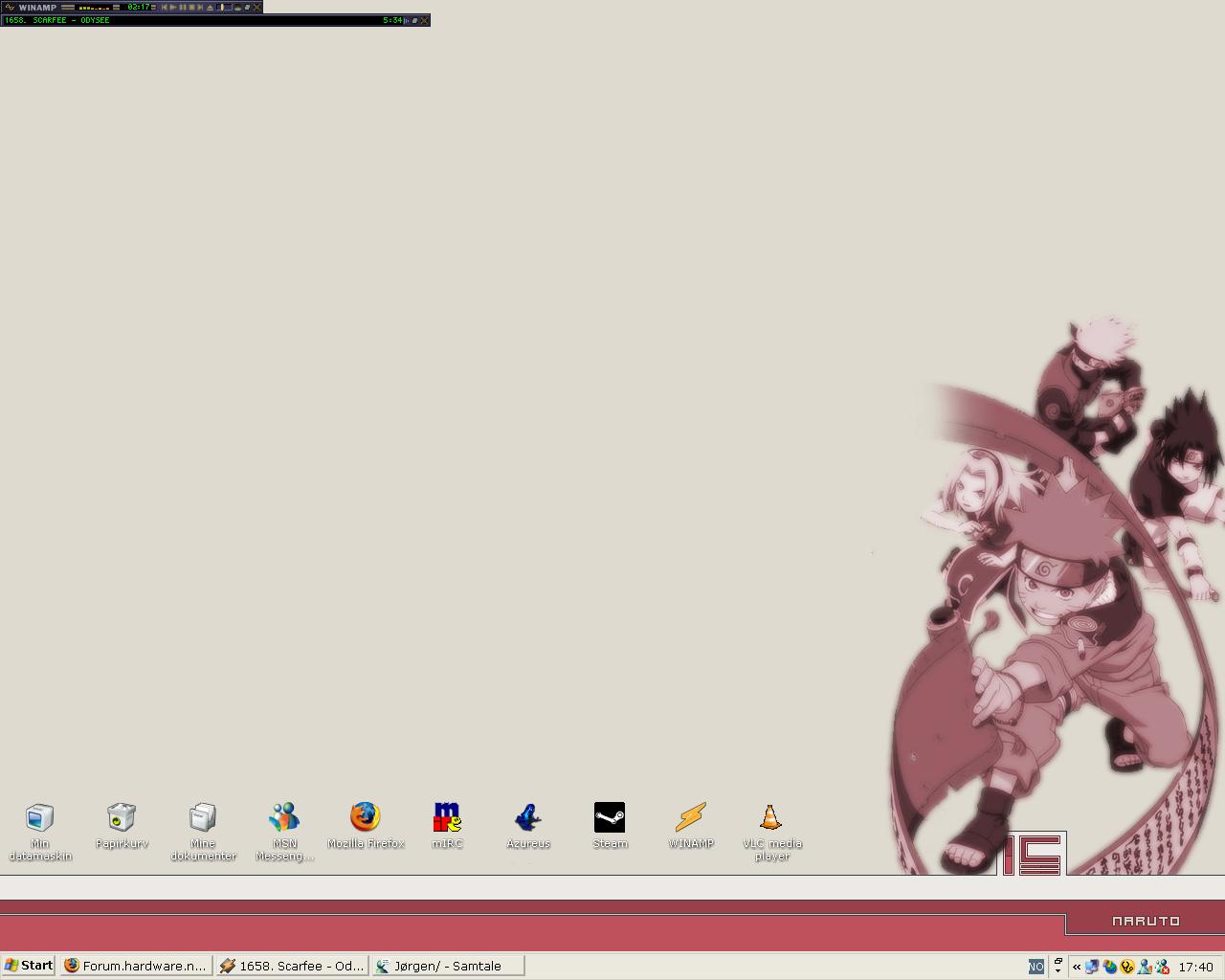Click the Winamp previous track button
1225x980 pixels.
click(x=165, y=7)
